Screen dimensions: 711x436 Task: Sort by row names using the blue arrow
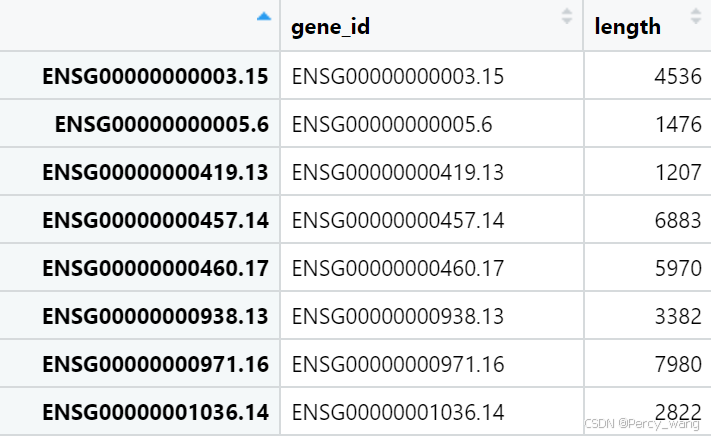pos(264,17)
